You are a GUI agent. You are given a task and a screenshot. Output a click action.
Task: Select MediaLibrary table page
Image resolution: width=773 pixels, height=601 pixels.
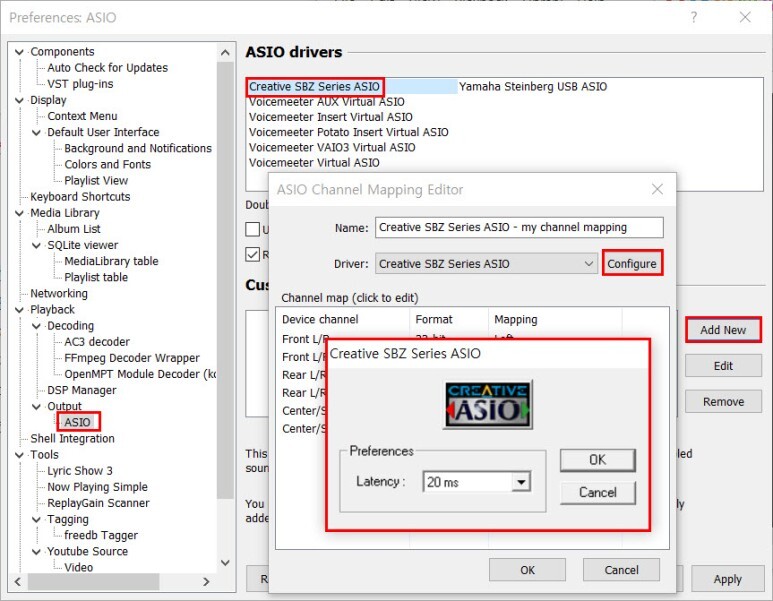[x=111, y=261]
